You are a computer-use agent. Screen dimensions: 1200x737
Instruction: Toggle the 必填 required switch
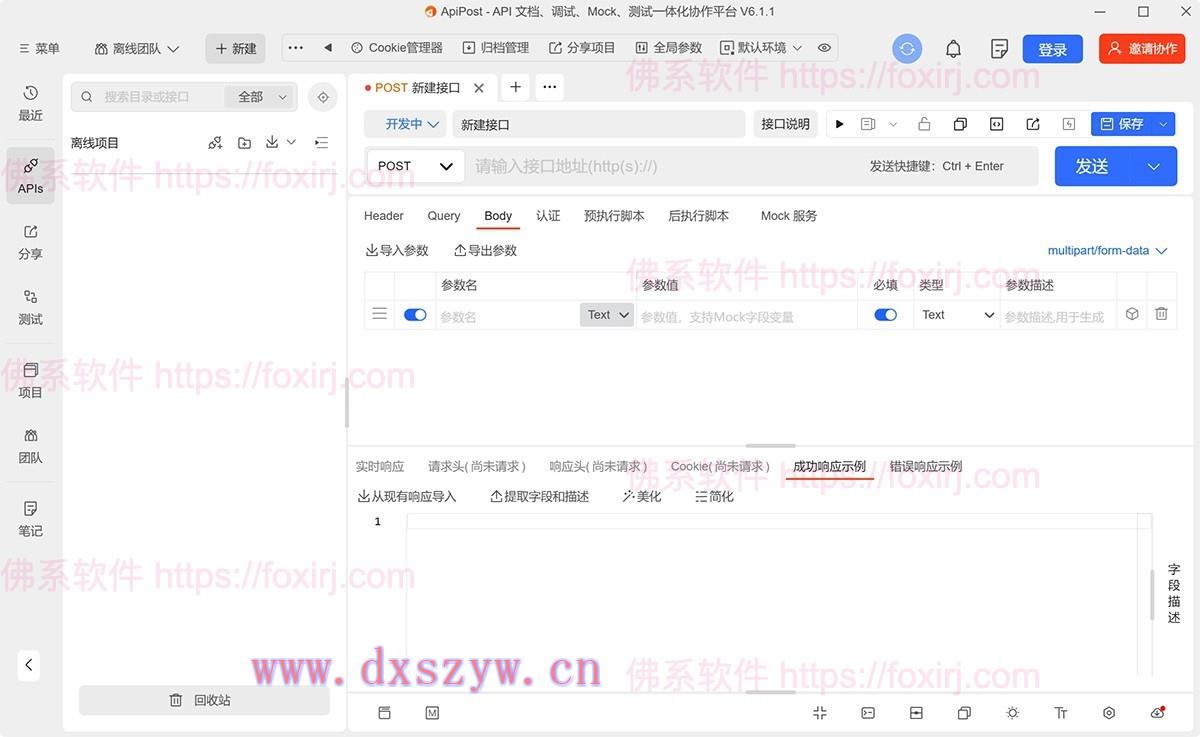[x=885, y=315]
